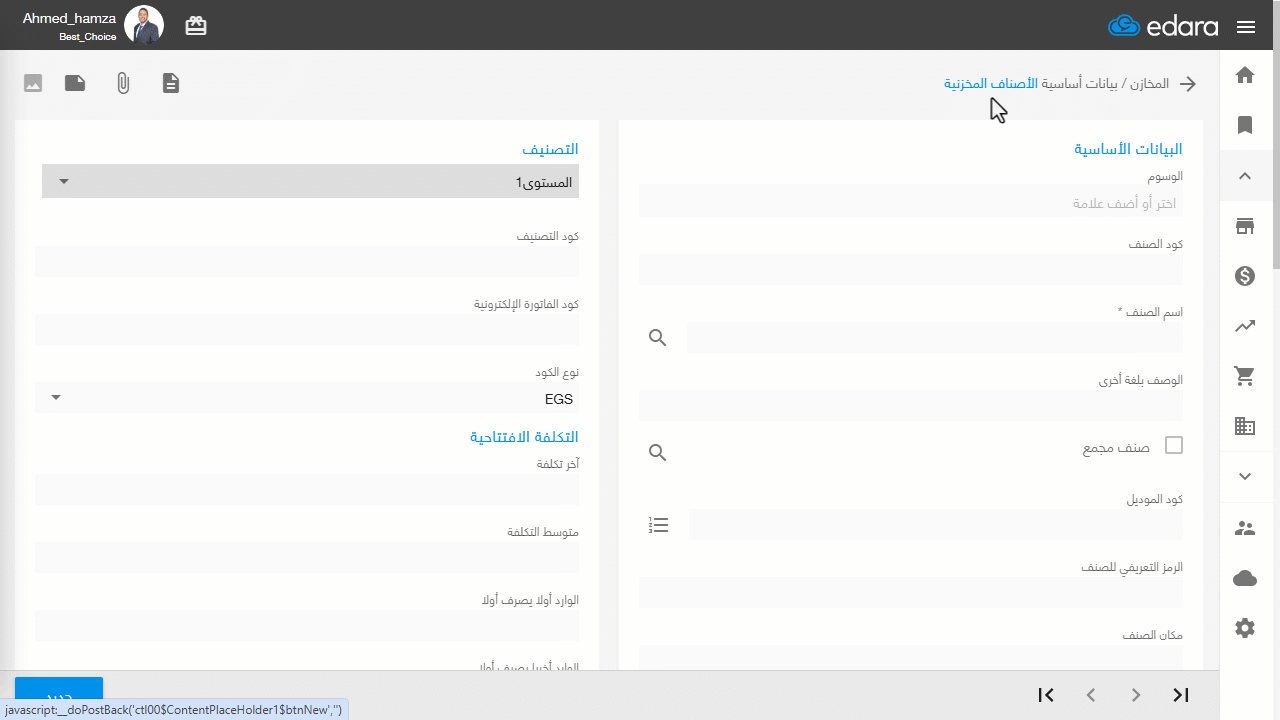Open the hamburger main menu
The image size is (1280, 720).
click(1245, 27)
